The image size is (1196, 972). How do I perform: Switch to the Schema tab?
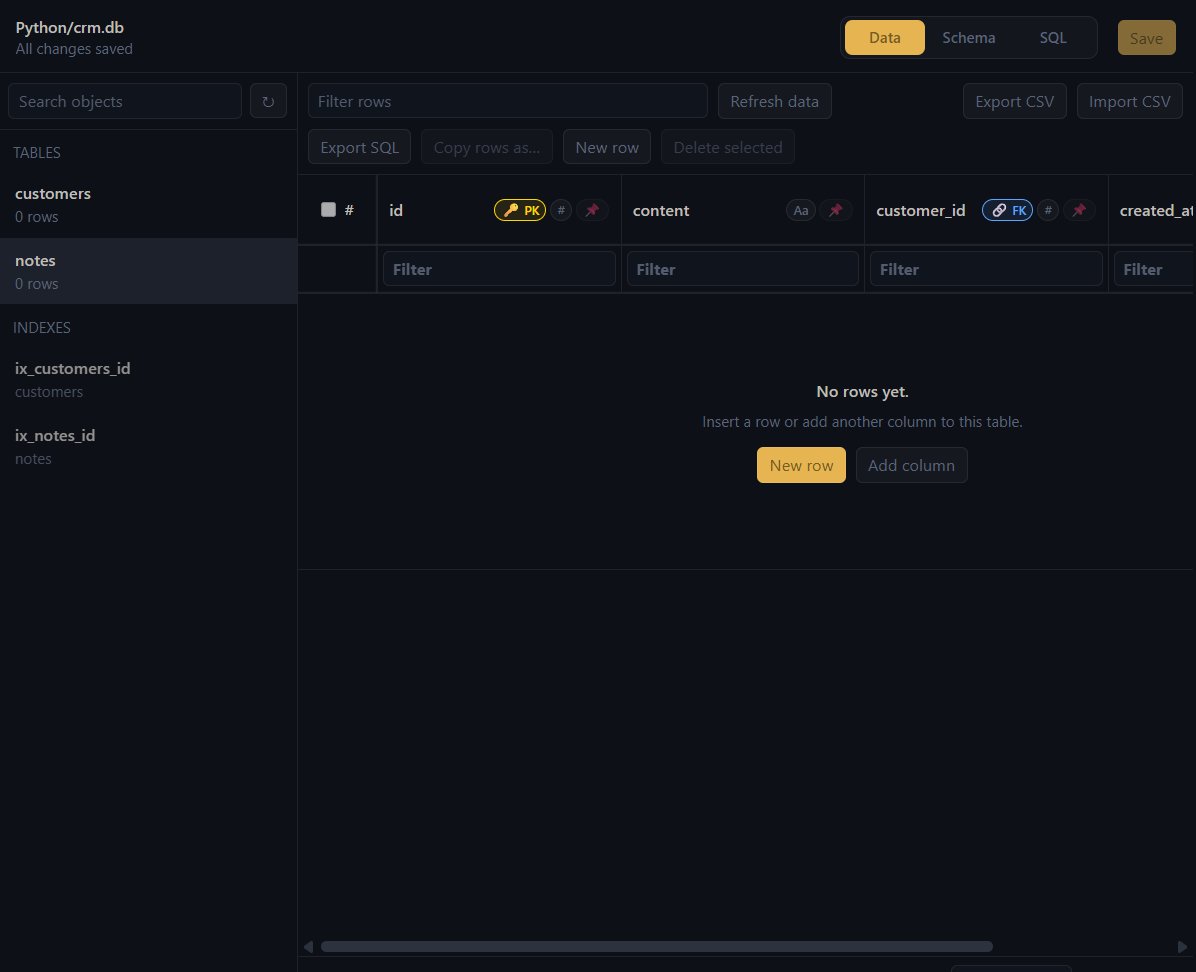point(969,37)
